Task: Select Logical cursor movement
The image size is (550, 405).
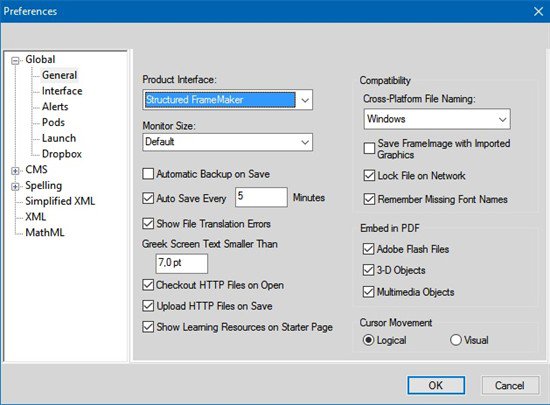Action: click(368, 340)
